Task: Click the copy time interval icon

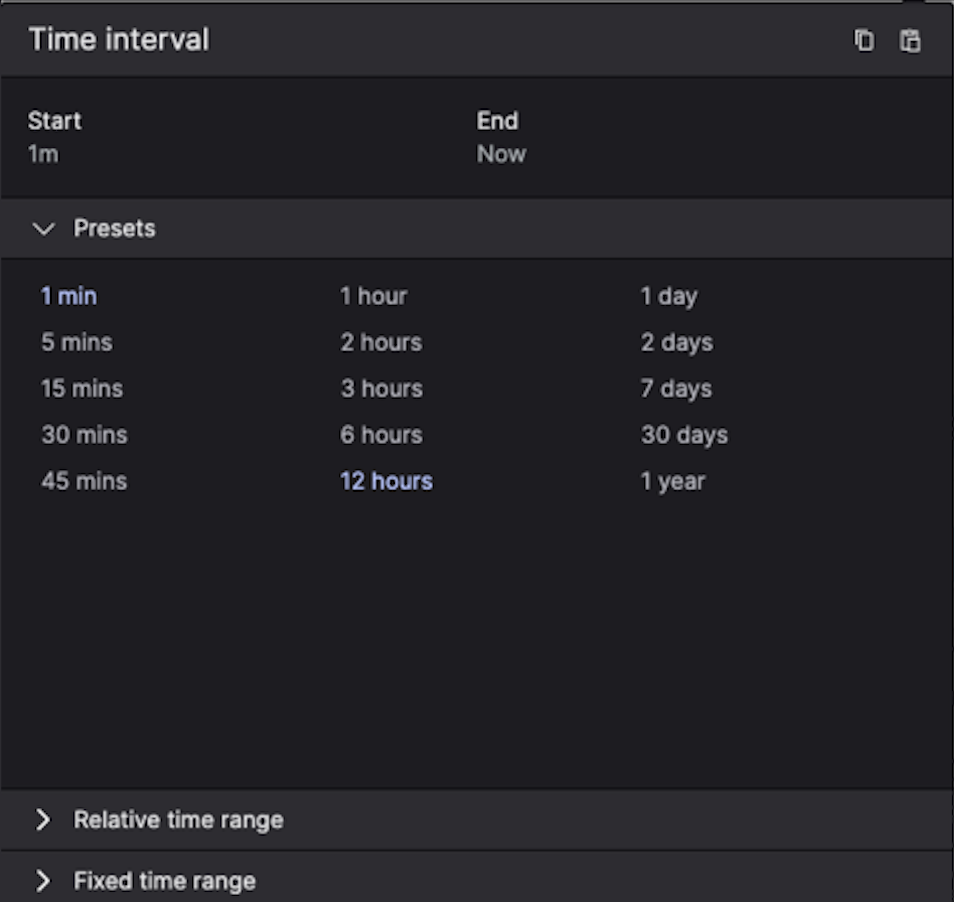Action: click(864, 40)
